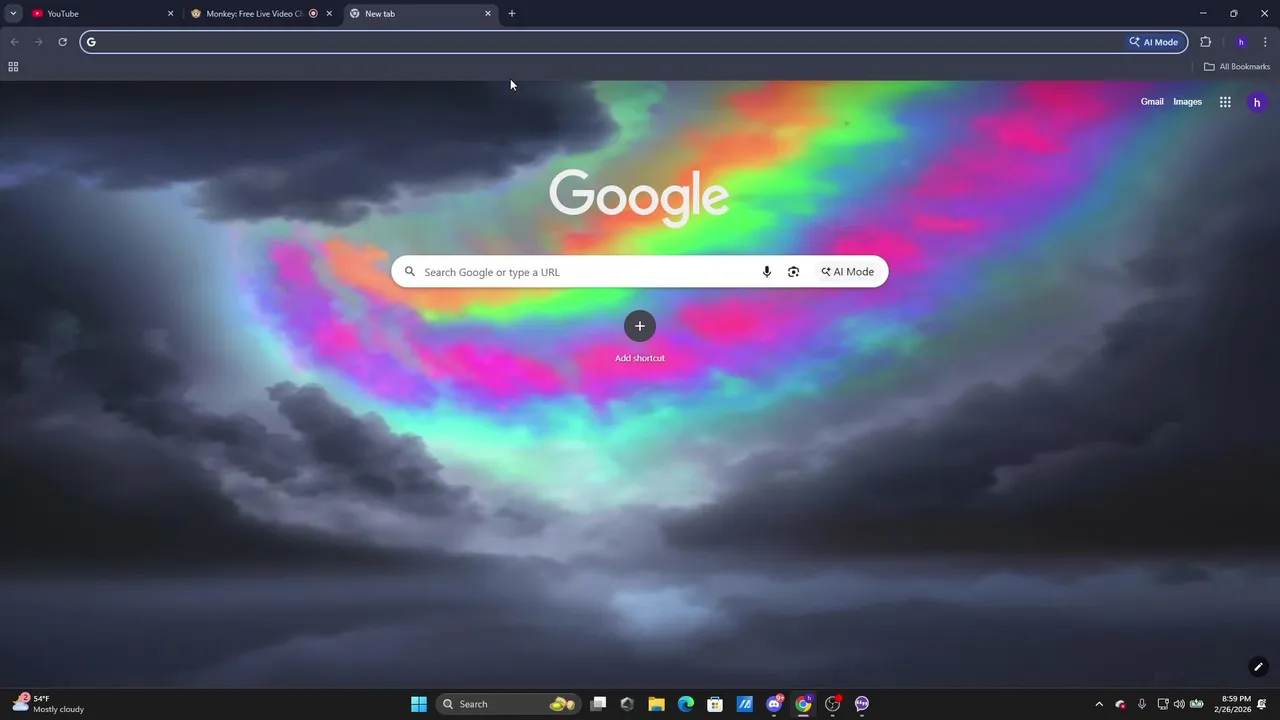Viewport: 1280px width, 720px height.
Task: Close the YouTube tab
Action: [x=170, y=14]
